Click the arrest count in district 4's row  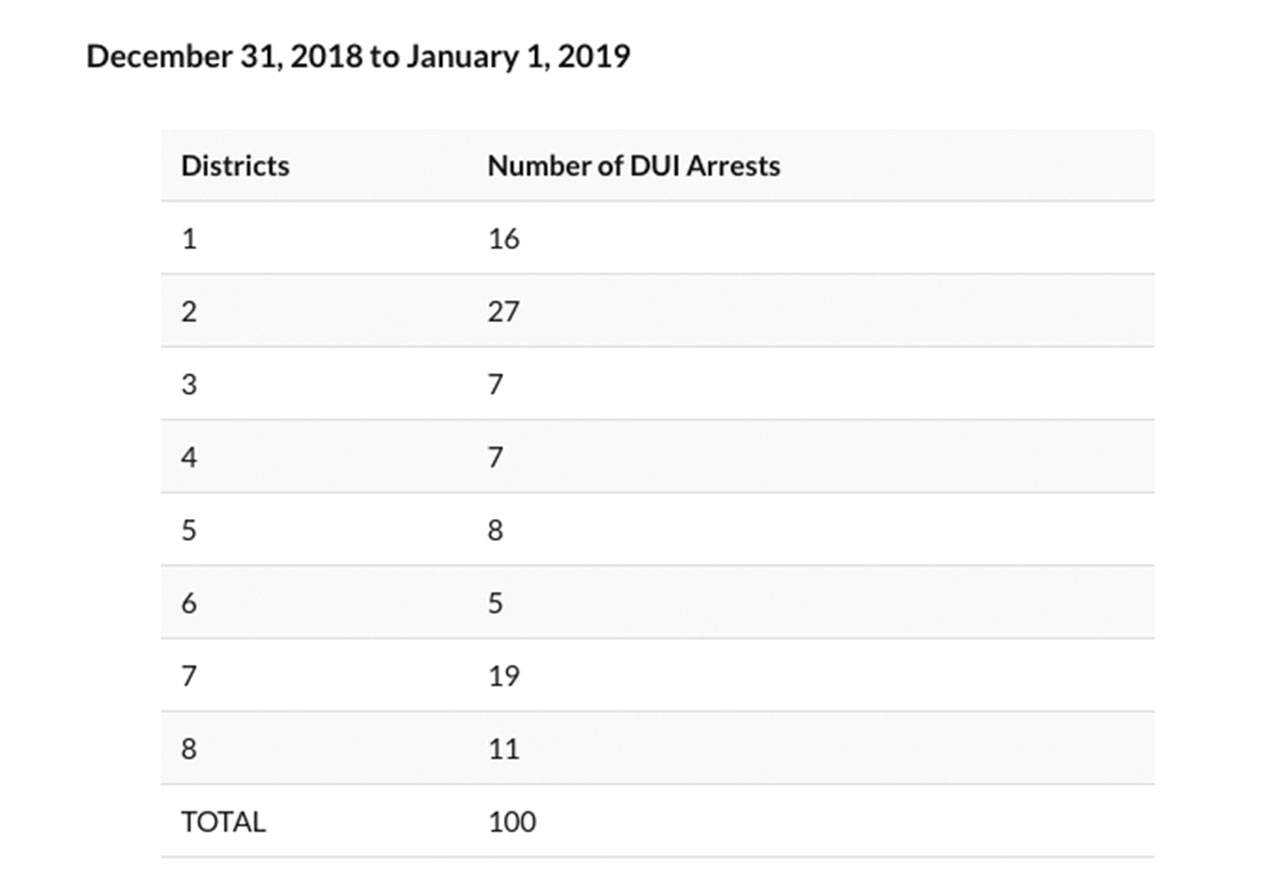coord(495,457)
